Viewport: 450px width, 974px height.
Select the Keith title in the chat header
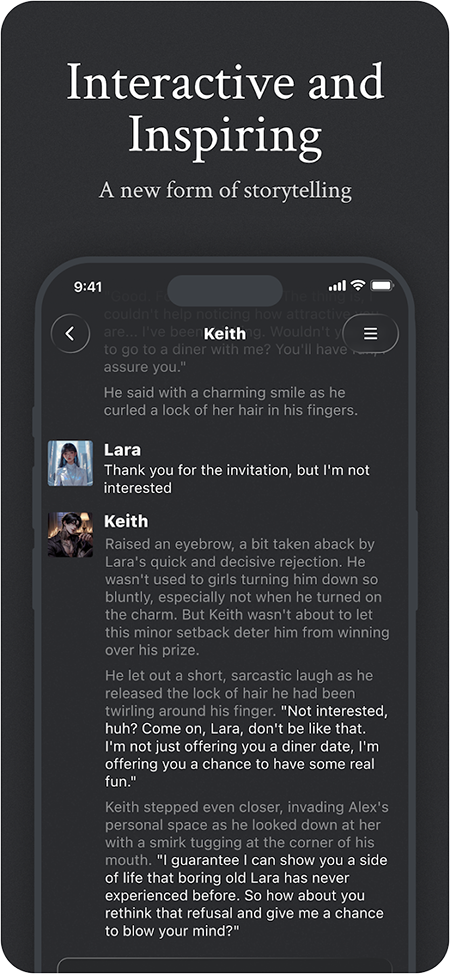(225, 334)
